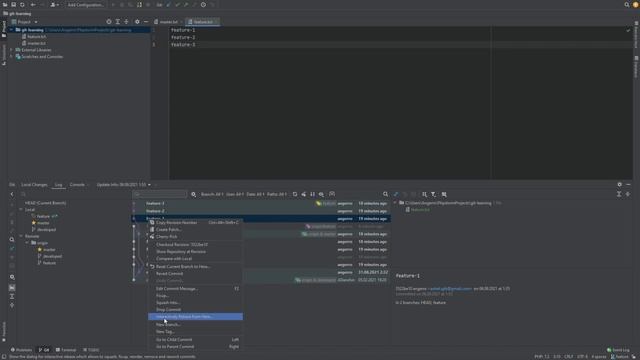Screen dimensions: 640x360
Task: Select Reset Current Branch to Here
Action: pyautogui.click(x=195, y=267)
